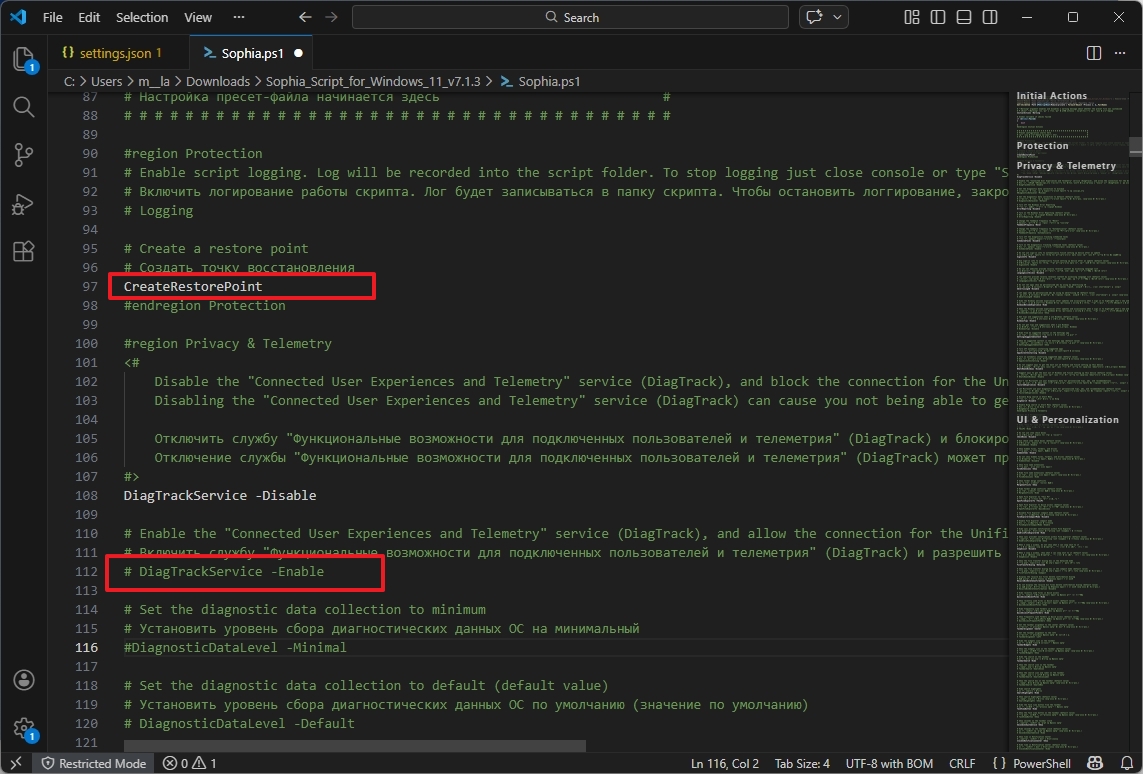The width and height of the screenshot is (1143, 774).
Task: Toggle the bottom Panel visibility
Action: [x=962, y=17]
